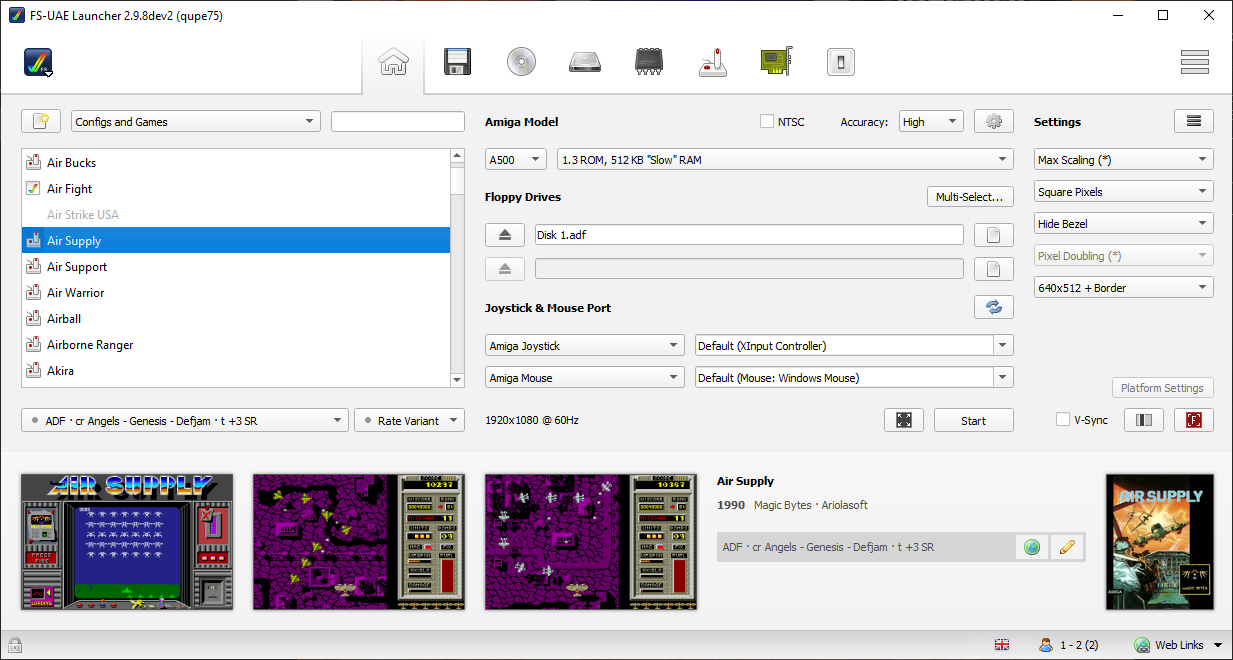
Task: Open the A500 model dropdown
Action: (x=516, y=160)
